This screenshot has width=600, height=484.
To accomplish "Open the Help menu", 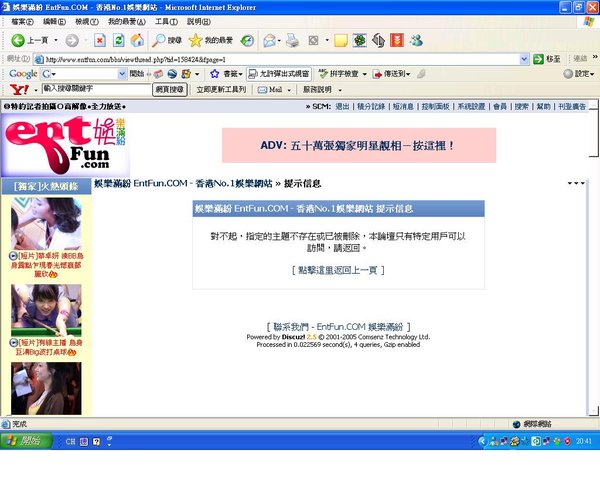I will [x=199, y=22].
